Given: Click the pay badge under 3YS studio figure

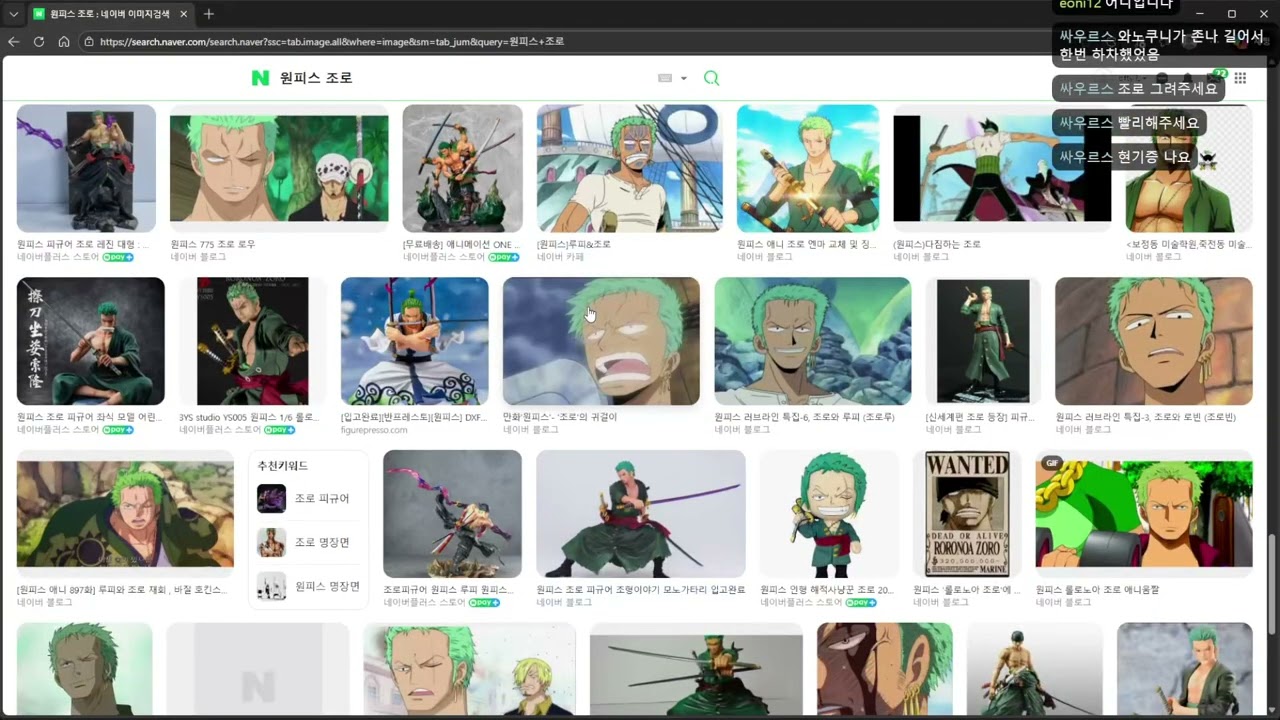Looking at the screenshot, I should (x=279, y=430).
